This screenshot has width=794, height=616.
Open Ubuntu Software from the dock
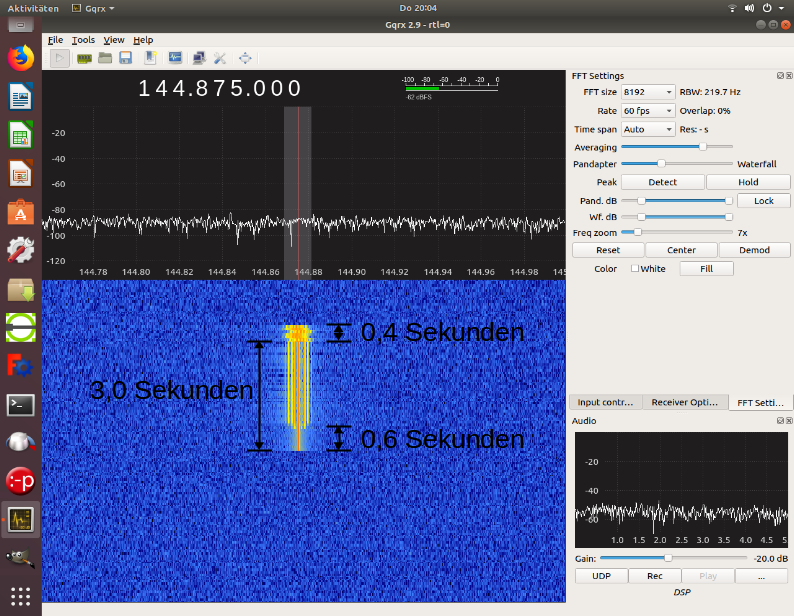(x=21, y=212)
